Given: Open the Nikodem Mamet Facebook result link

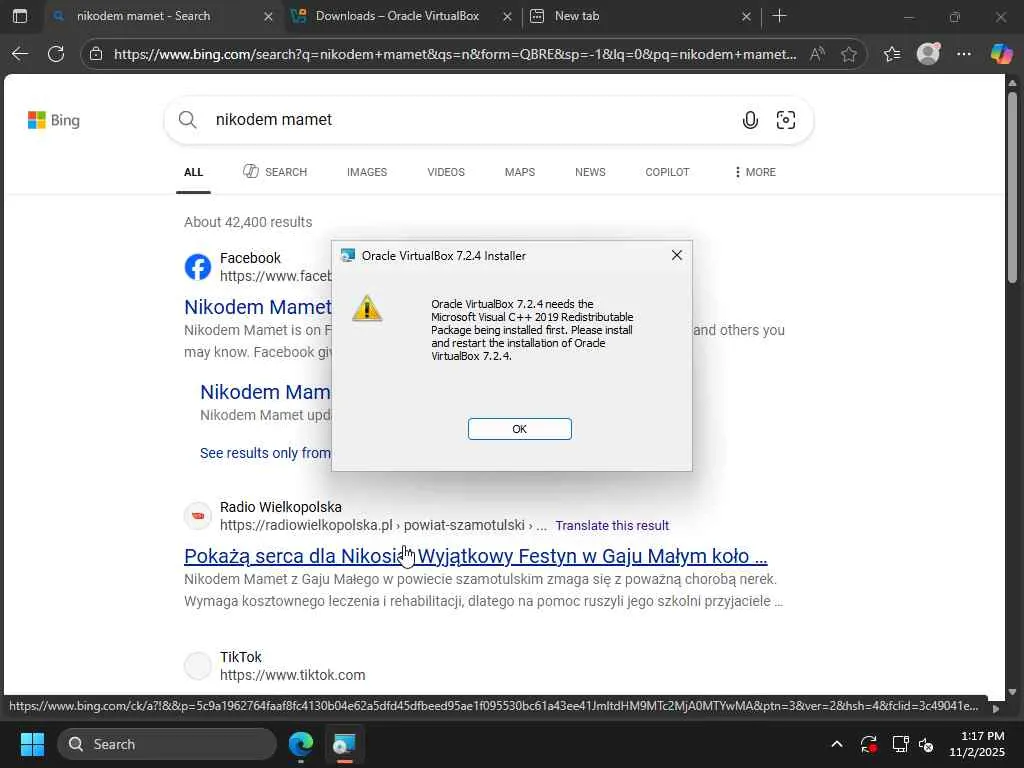Looking at the screenshot, I should tap(258, 307).
